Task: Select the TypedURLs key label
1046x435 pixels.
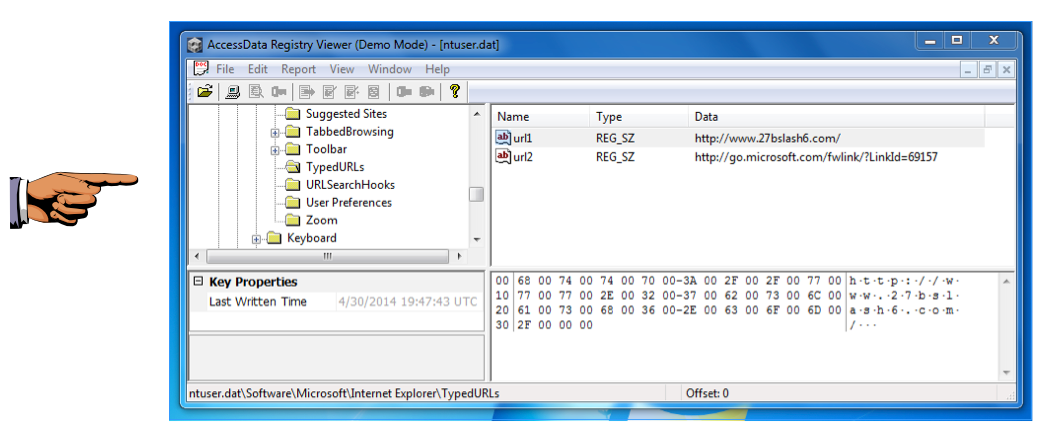Action: coord(335,167)
